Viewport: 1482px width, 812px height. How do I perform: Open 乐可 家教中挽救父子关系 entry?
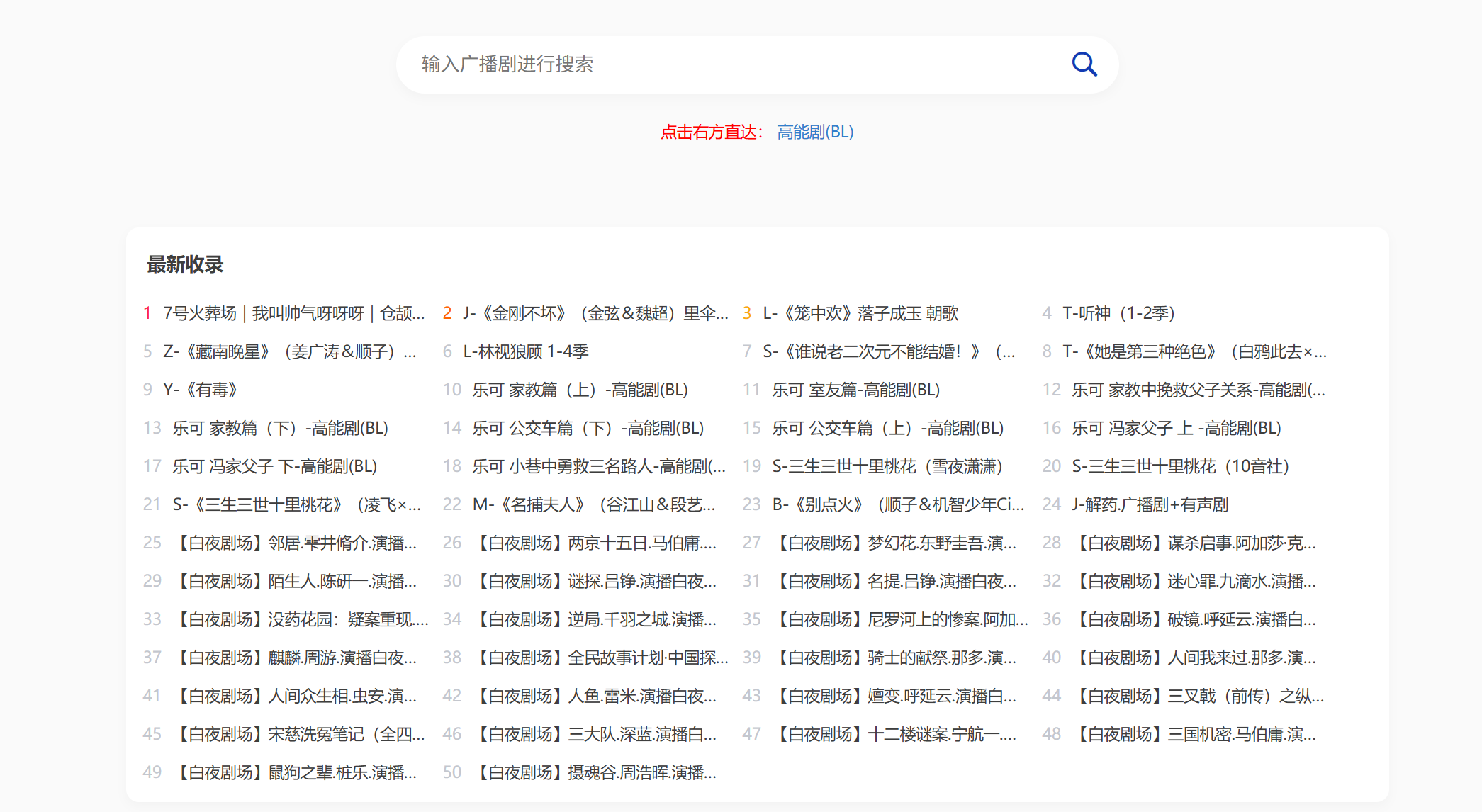1198,390
